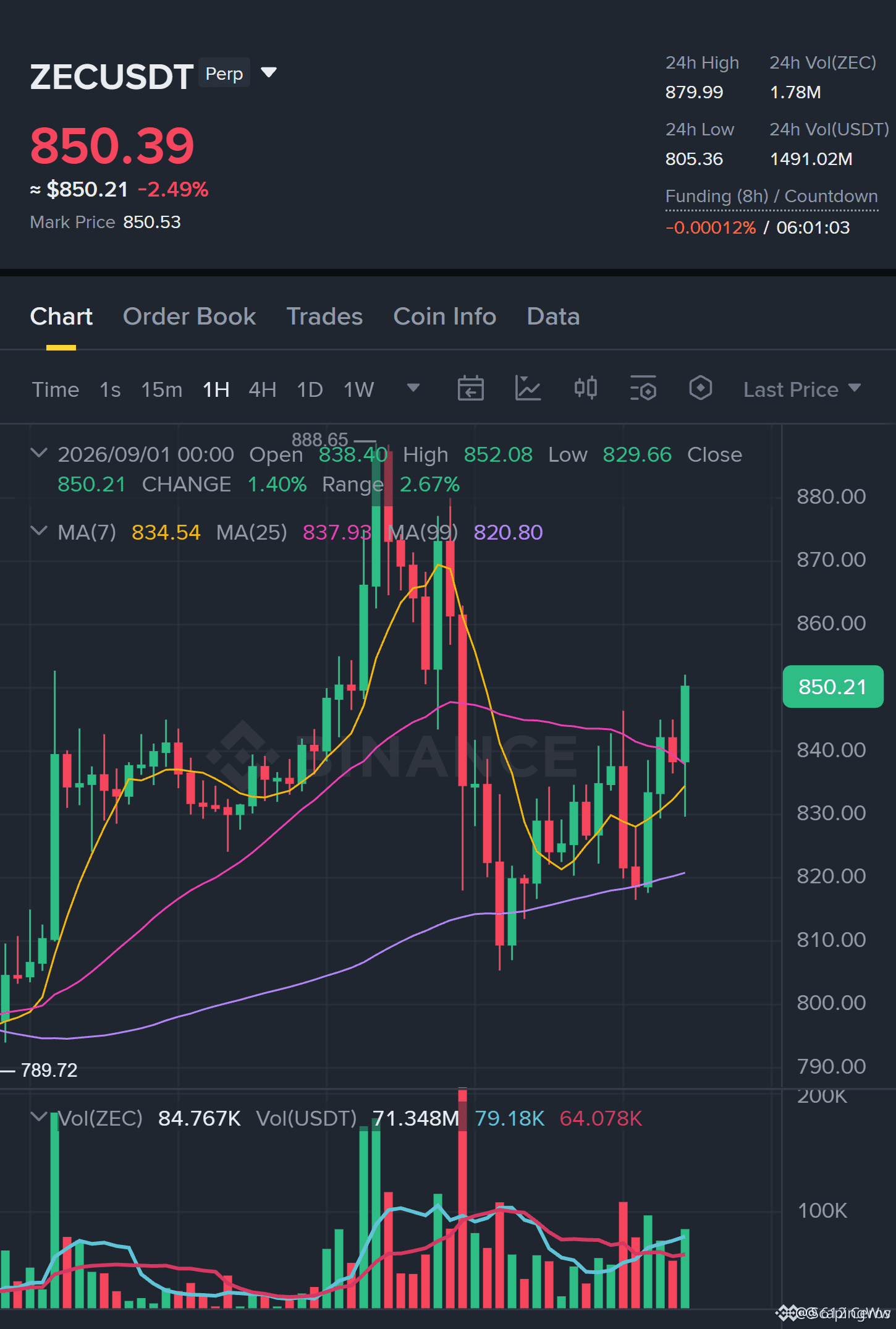
Task: Open the Data tab
Action: click(553, 316)
